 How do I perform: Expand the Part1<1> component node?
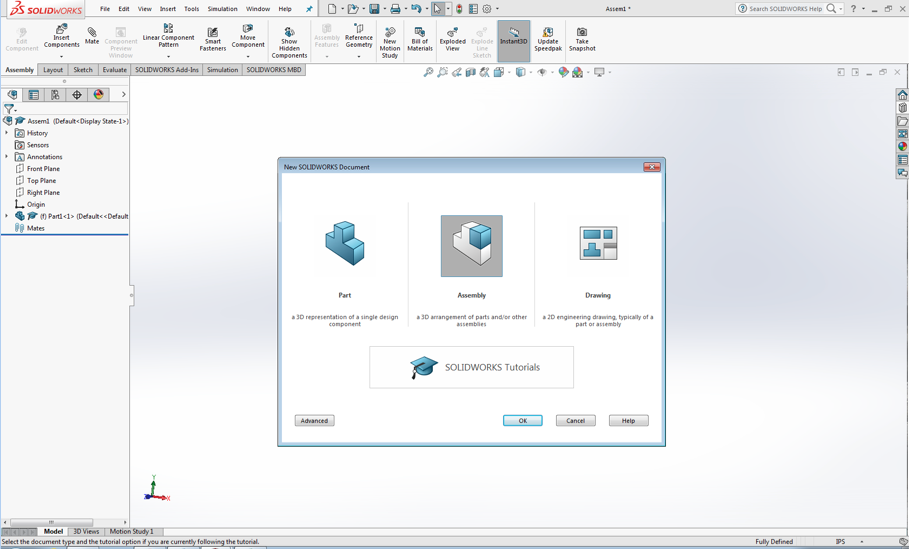[x=7, y=216]
